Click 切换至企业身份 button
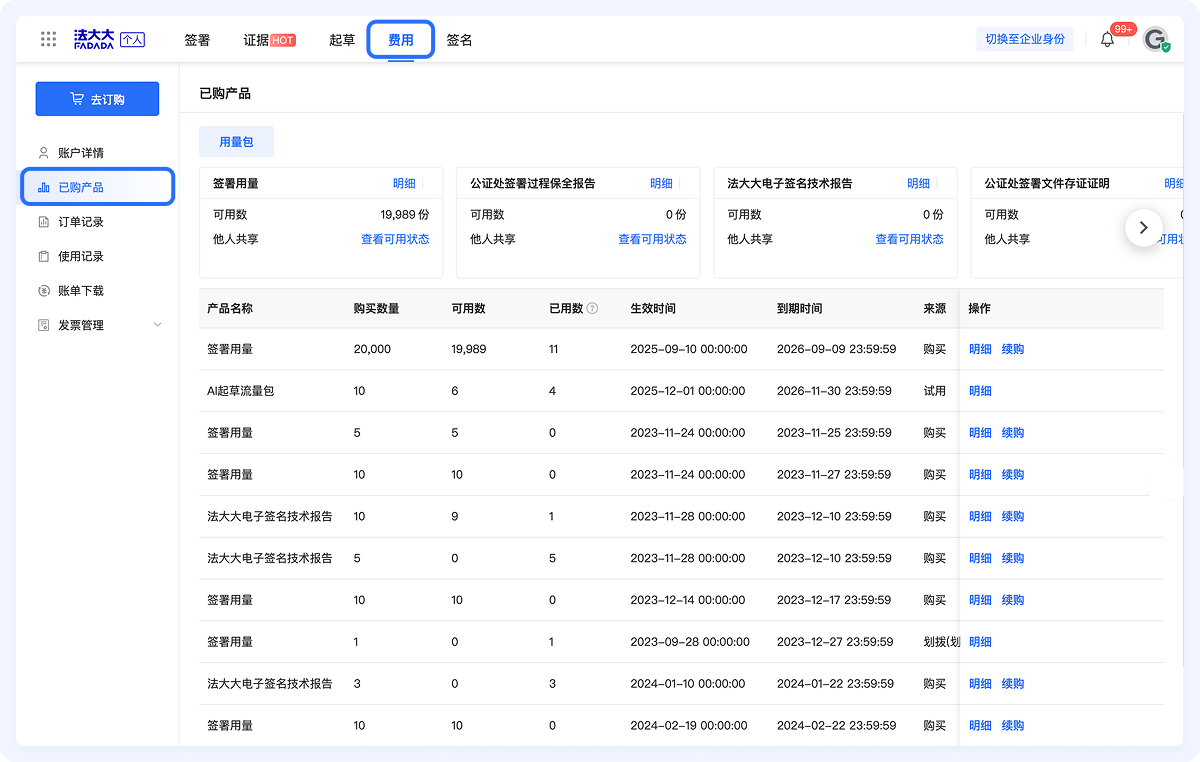Screen dimensions: 1200x762 click(x=1024, y=39)
